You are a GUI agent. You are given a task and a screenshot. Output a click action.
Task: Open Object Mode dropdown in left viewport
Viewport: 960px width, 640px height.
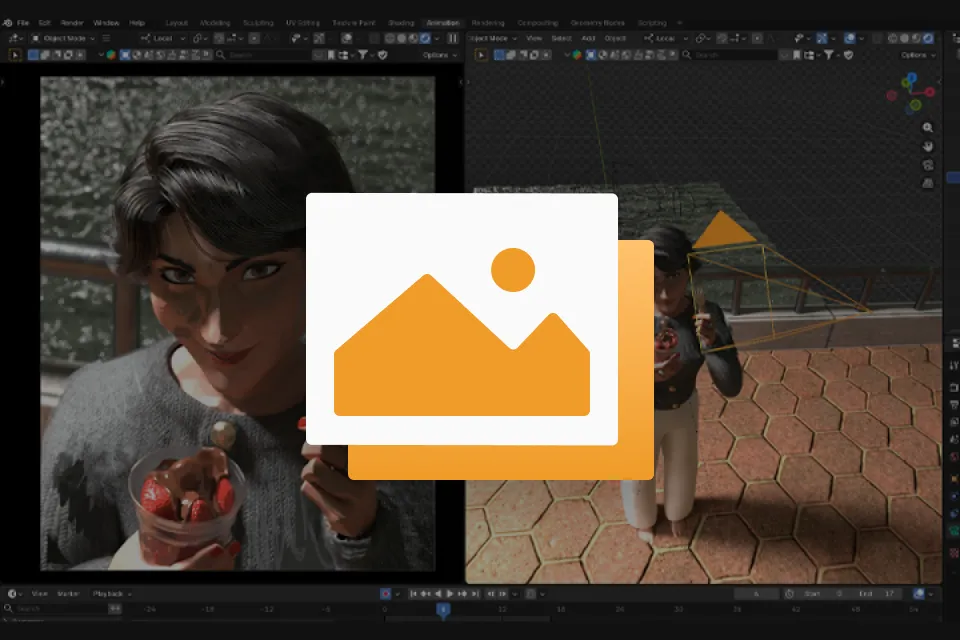[64, 38]
